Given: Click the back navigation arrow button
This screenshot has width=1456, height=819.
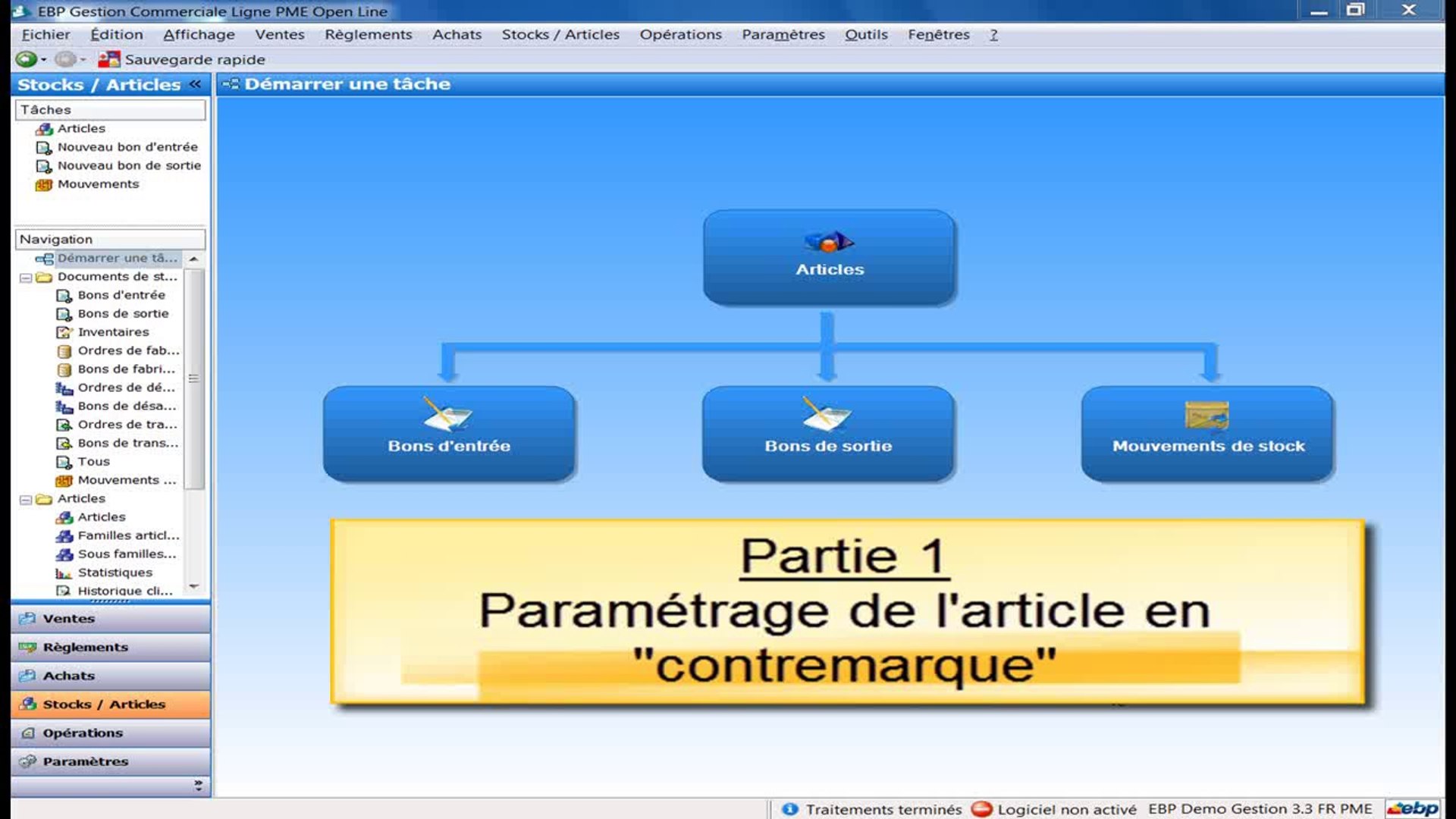Looking at the screenshot, I should 27,58.
